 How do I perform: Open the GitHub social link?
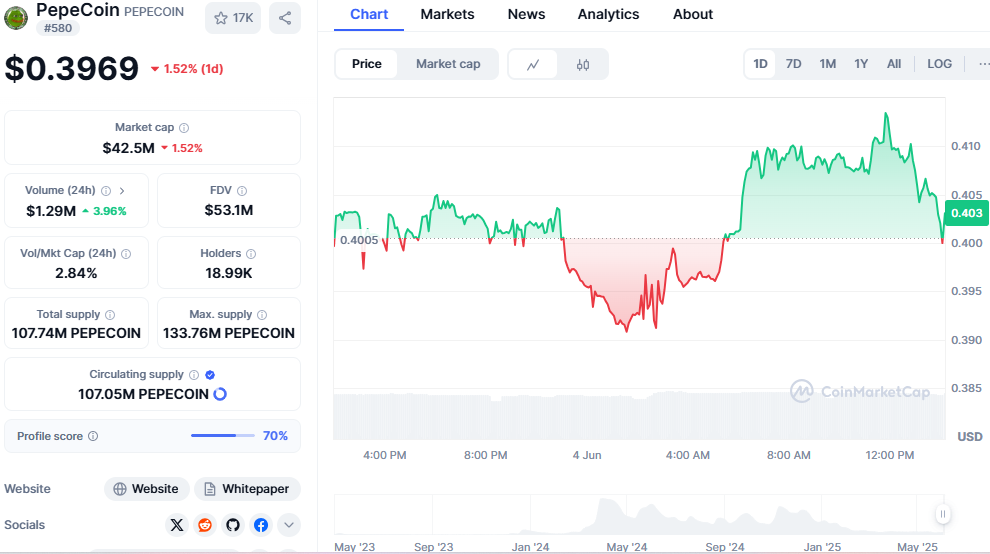233,525
